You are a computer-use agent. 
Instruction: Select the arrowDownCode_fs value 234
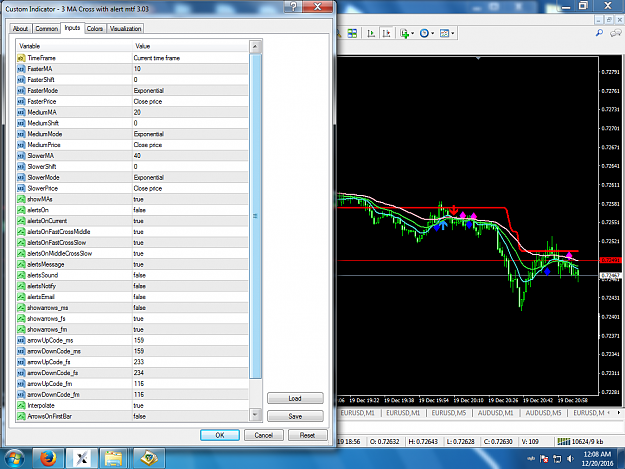(190, 373)
